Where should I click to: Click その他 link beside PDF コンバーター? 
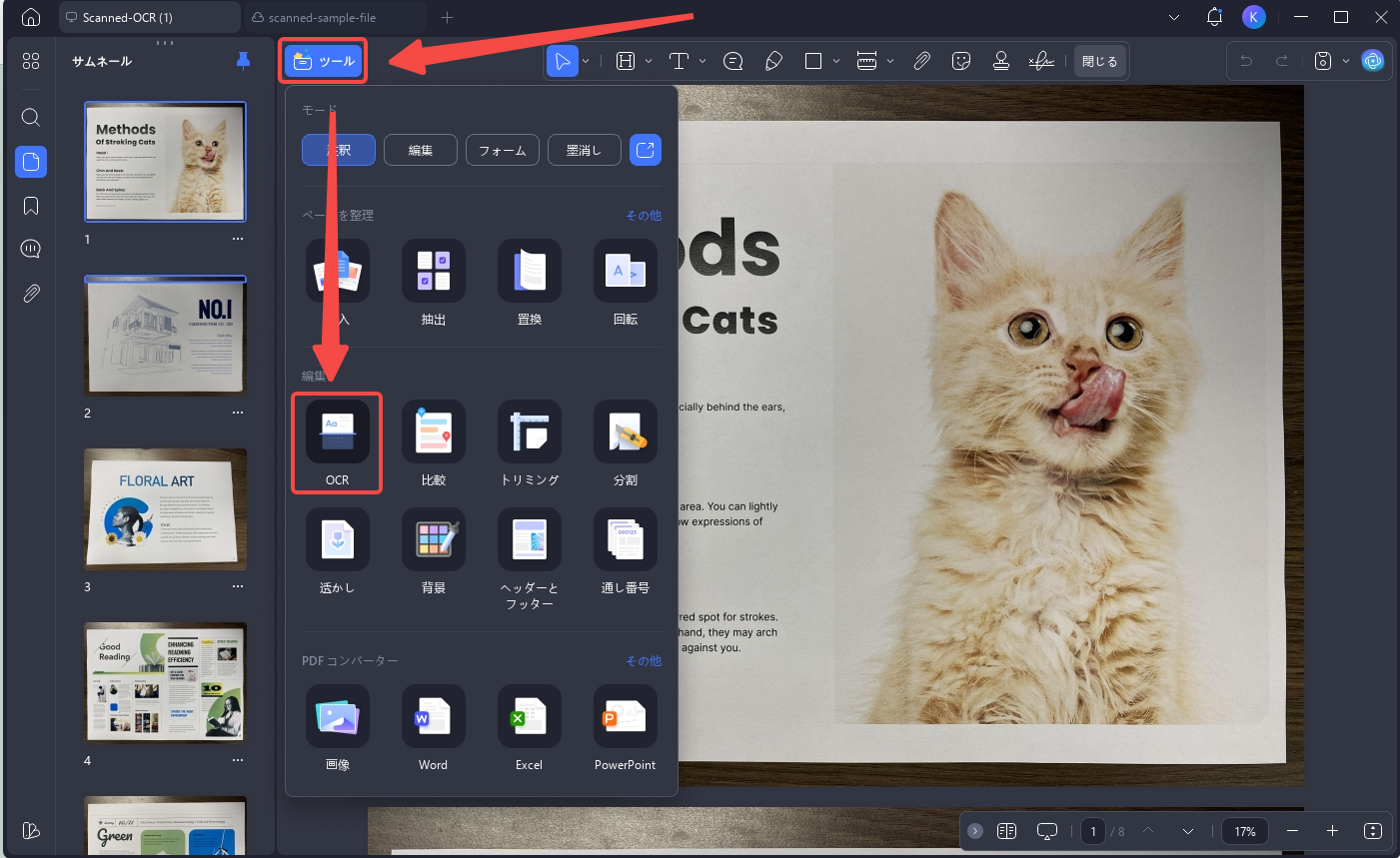[644, 661]
